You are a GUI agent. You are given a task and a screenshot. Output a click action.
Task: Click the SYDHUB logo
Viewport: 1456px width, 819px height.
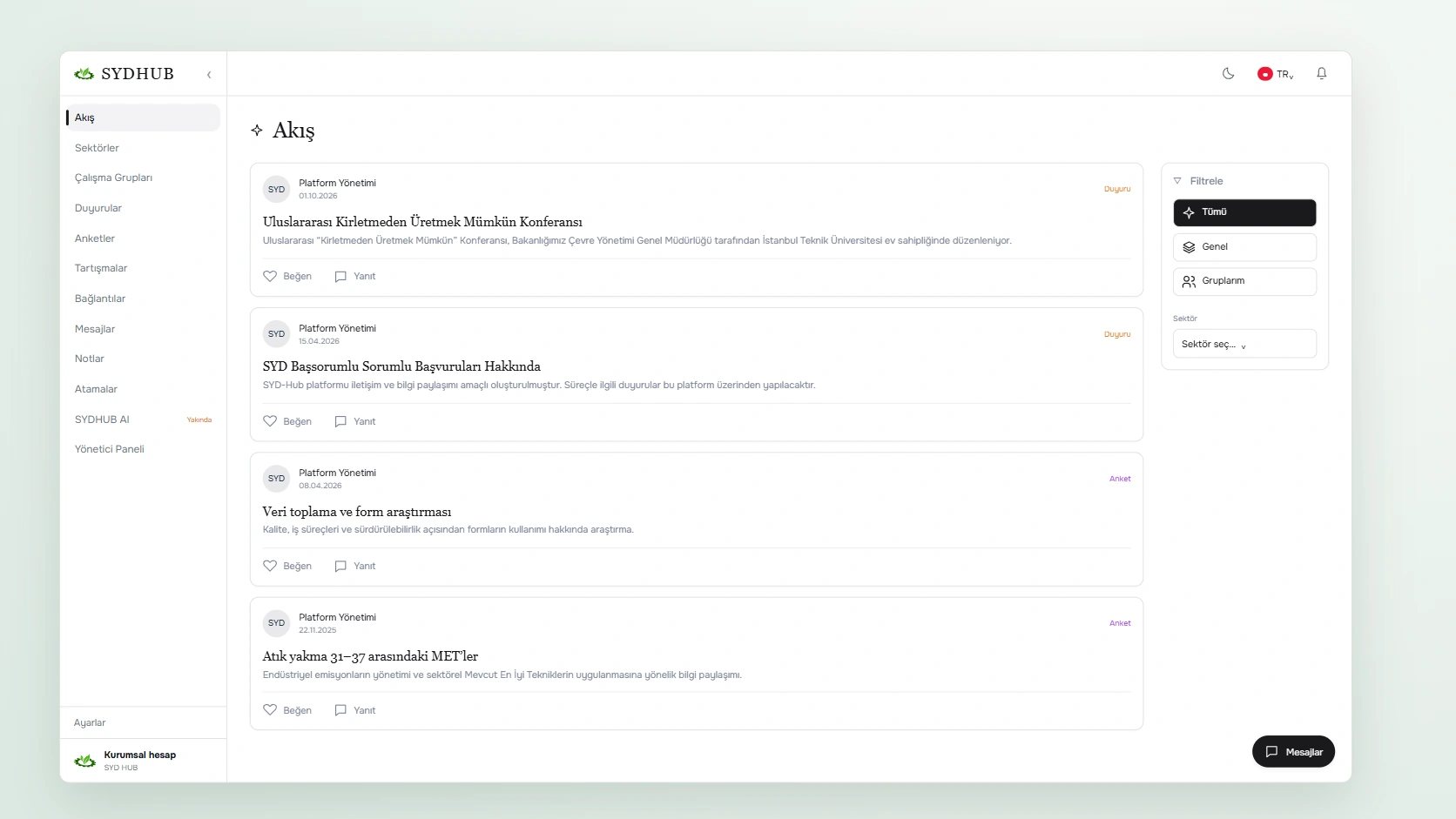click(125, 74)
